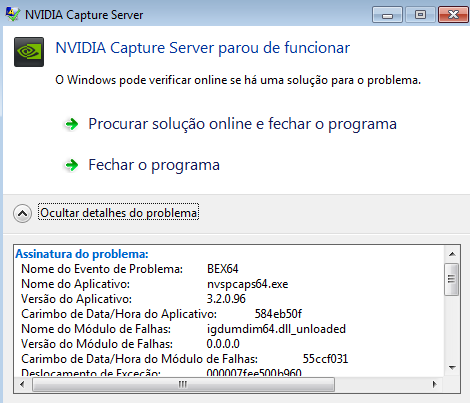Click the vertical scrollbar thumb in details

point(452,279)
